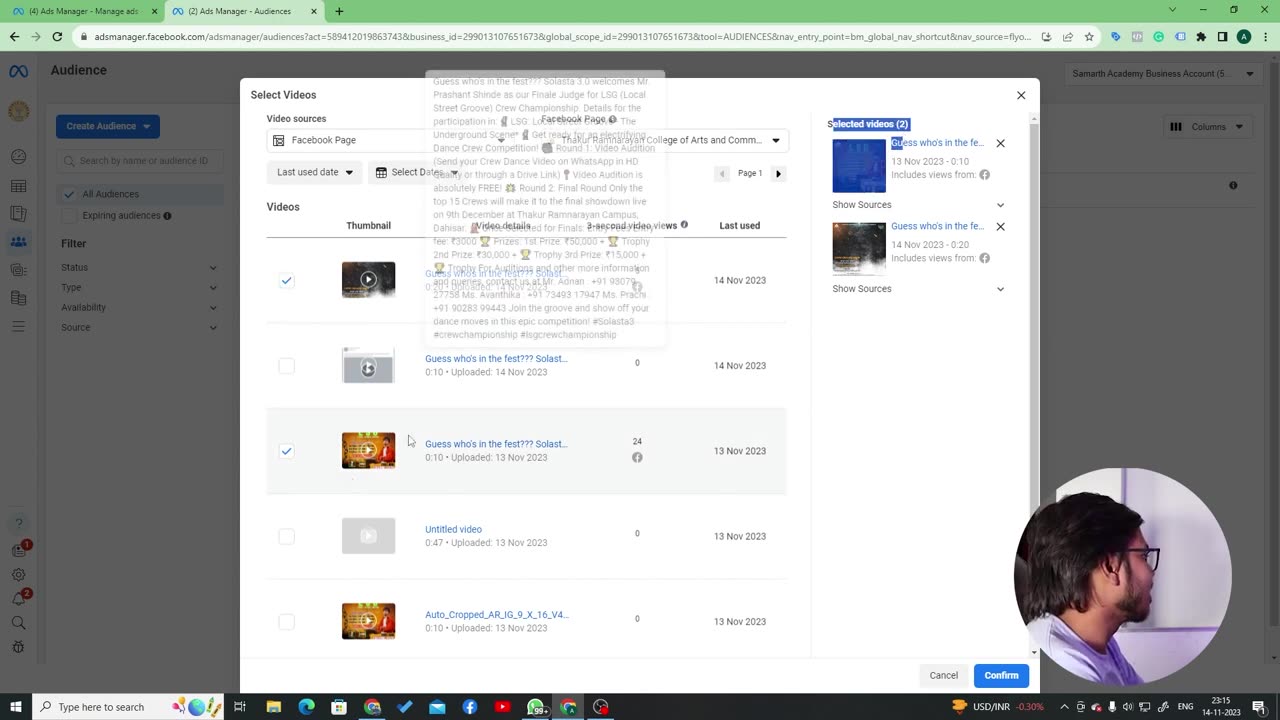Open the Account overview gauge icon in sidebar

[x=18, y=157]
